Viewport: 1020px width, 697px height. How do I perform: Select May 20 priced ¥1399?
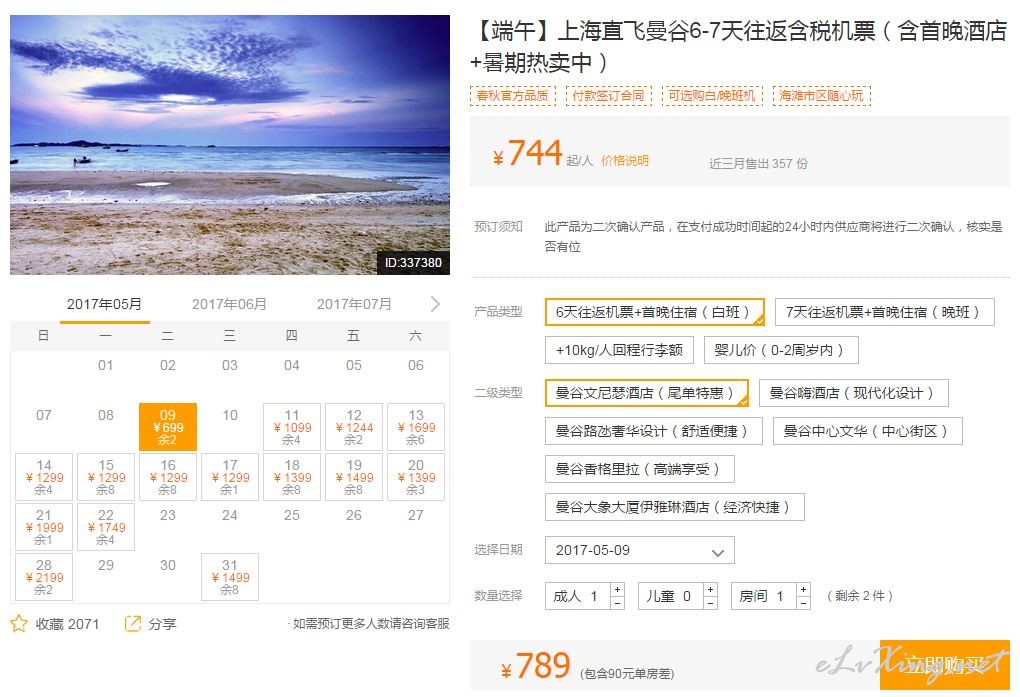click(416, 477)
